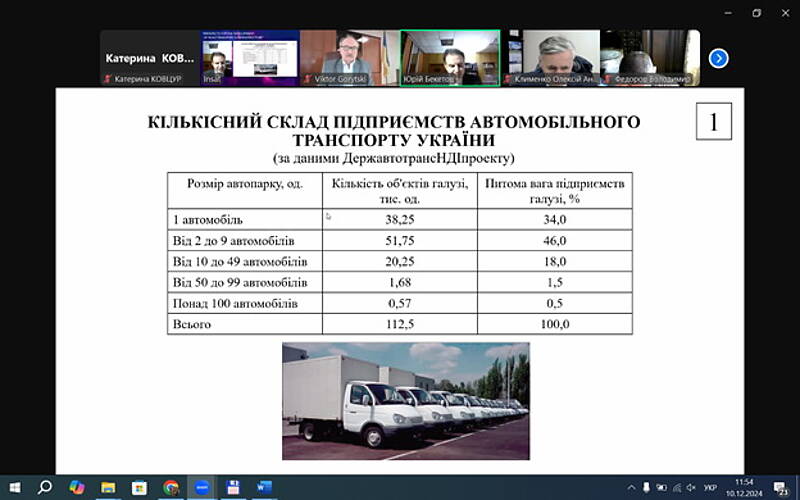The width and height of the screenshot is (800, 500).
Task: Open floppy-disk app in taskbar
Action: pos(233,488)
